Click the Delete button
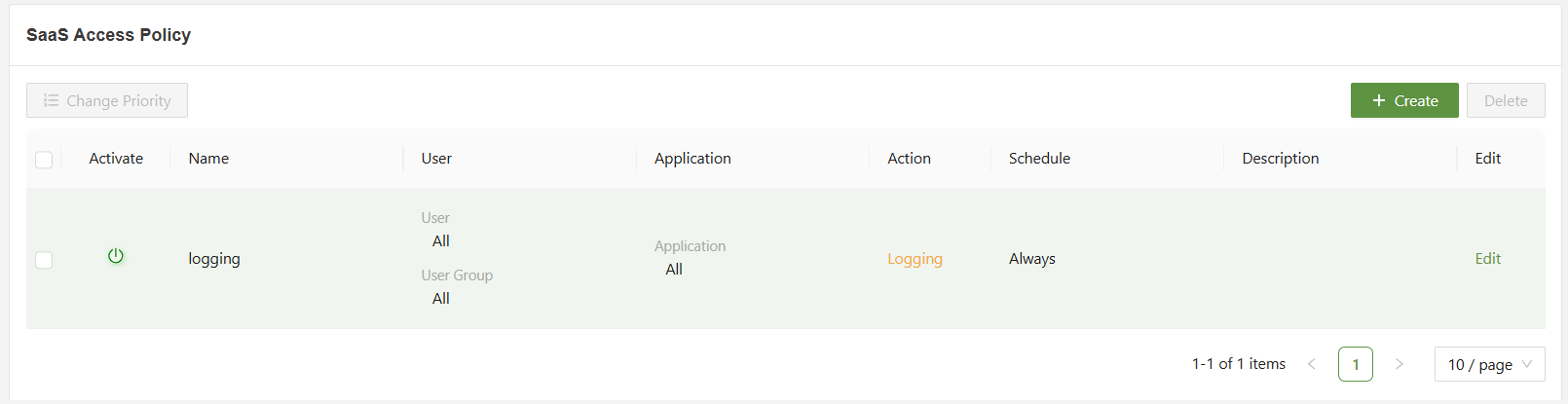This screenshot has height=404, width=1568. coord(1505,100)
